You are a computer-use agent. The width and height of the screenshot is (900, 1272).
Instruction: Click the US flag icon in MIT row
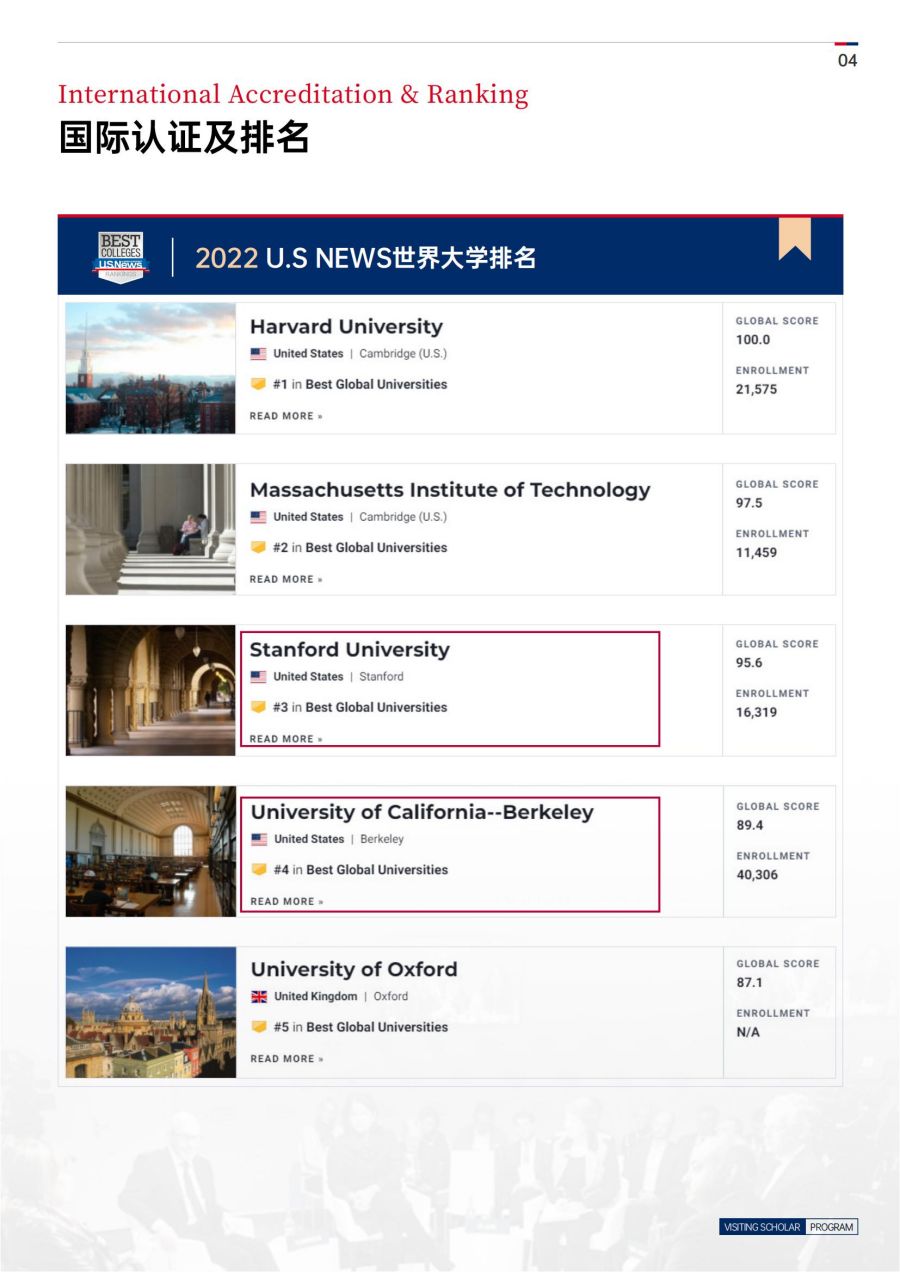(x=258, y=517)
